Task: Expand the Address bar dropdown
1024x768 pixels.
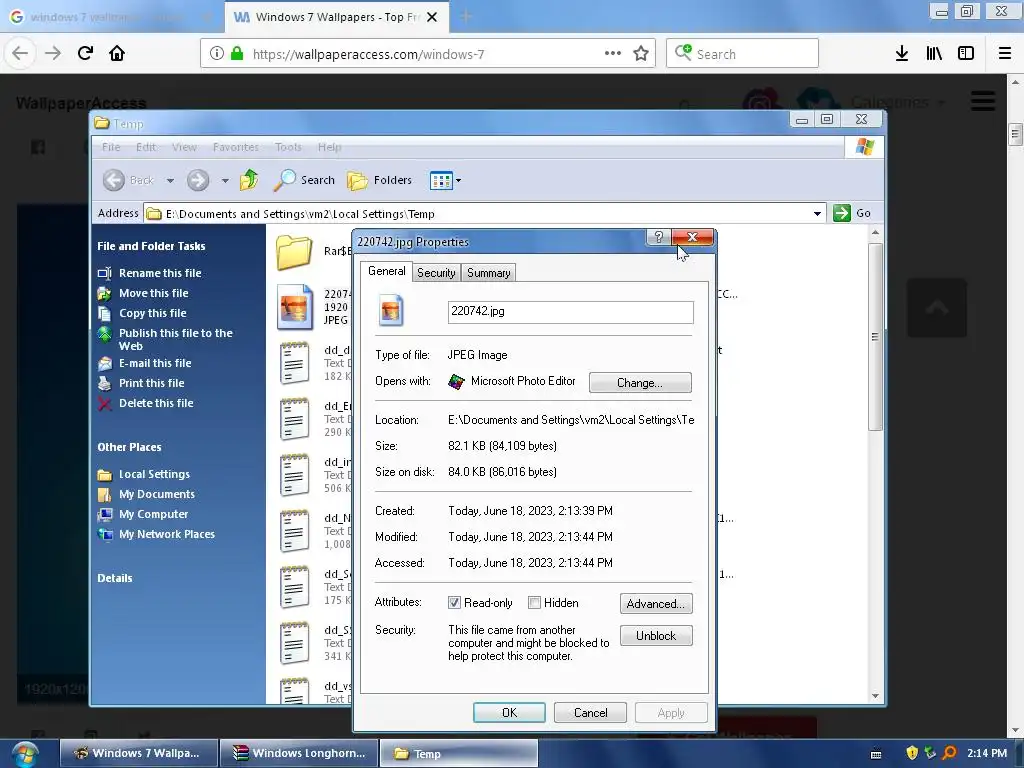Action: pos(817,214)
